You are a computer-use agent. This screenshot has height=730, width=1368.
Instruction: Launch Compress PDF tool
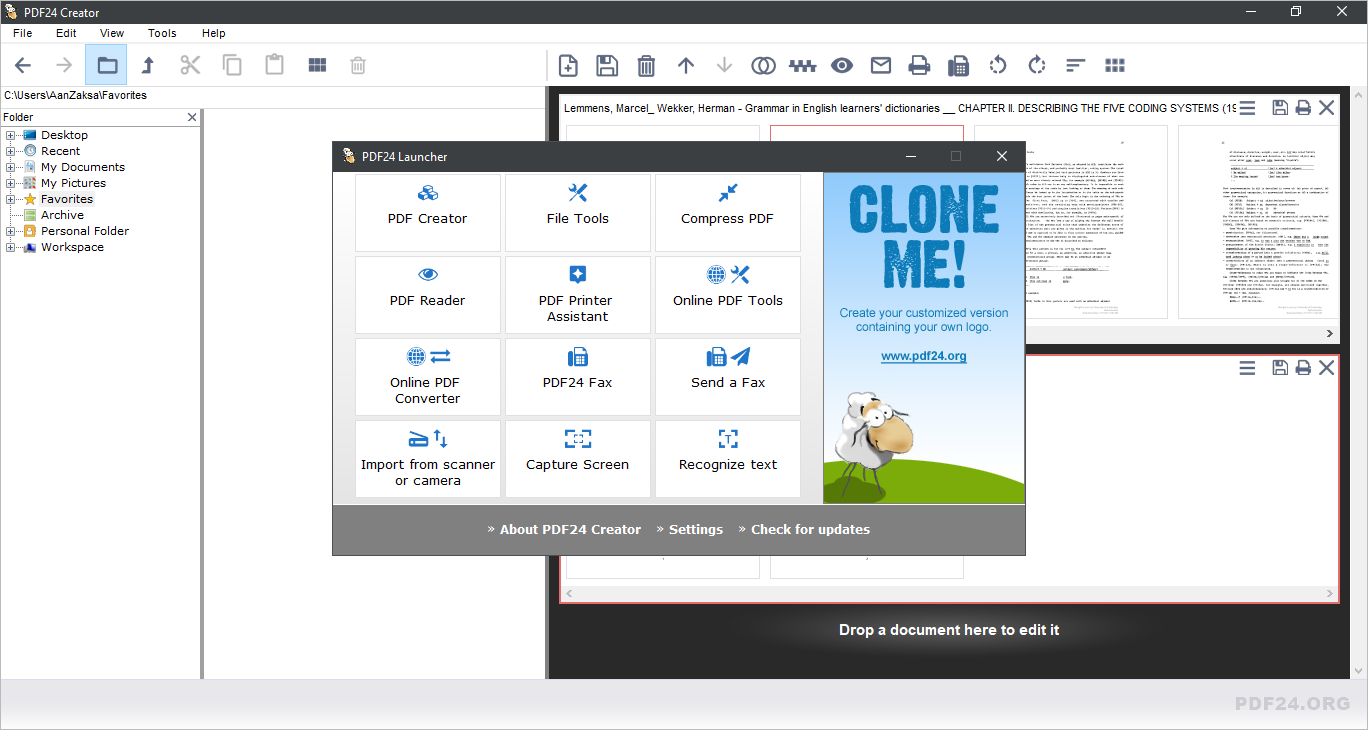pos(728,213)
